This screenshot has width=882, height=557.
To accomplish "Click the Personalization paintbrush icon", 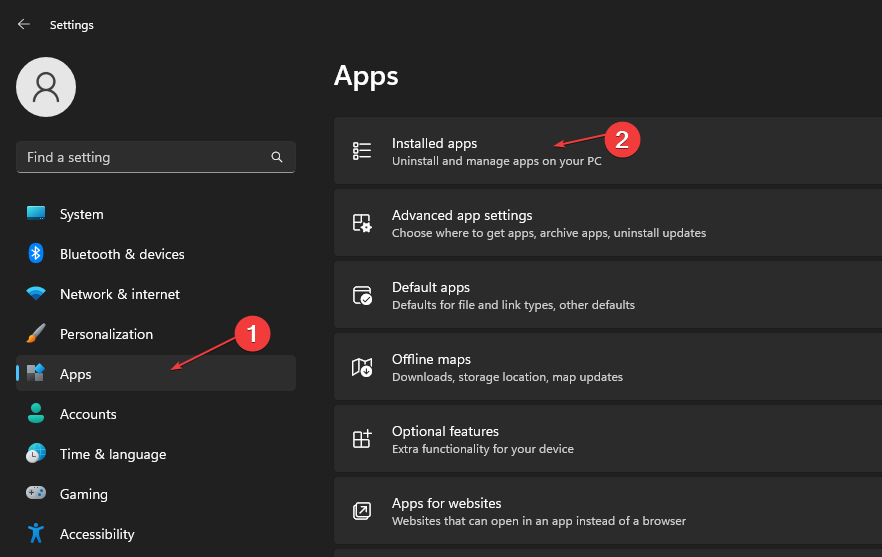I will point(36,334).
